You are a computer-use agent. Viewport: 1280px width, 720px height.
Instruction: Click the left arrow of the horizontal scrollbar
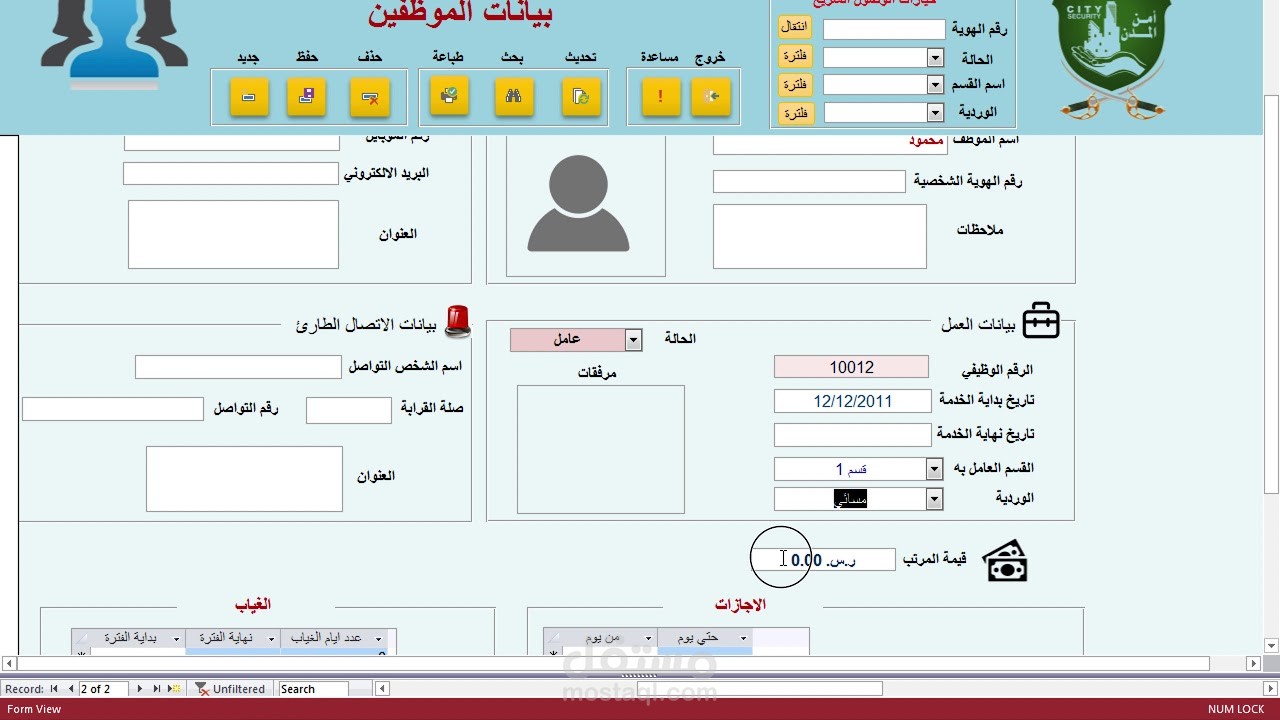(x=11, y=662)
